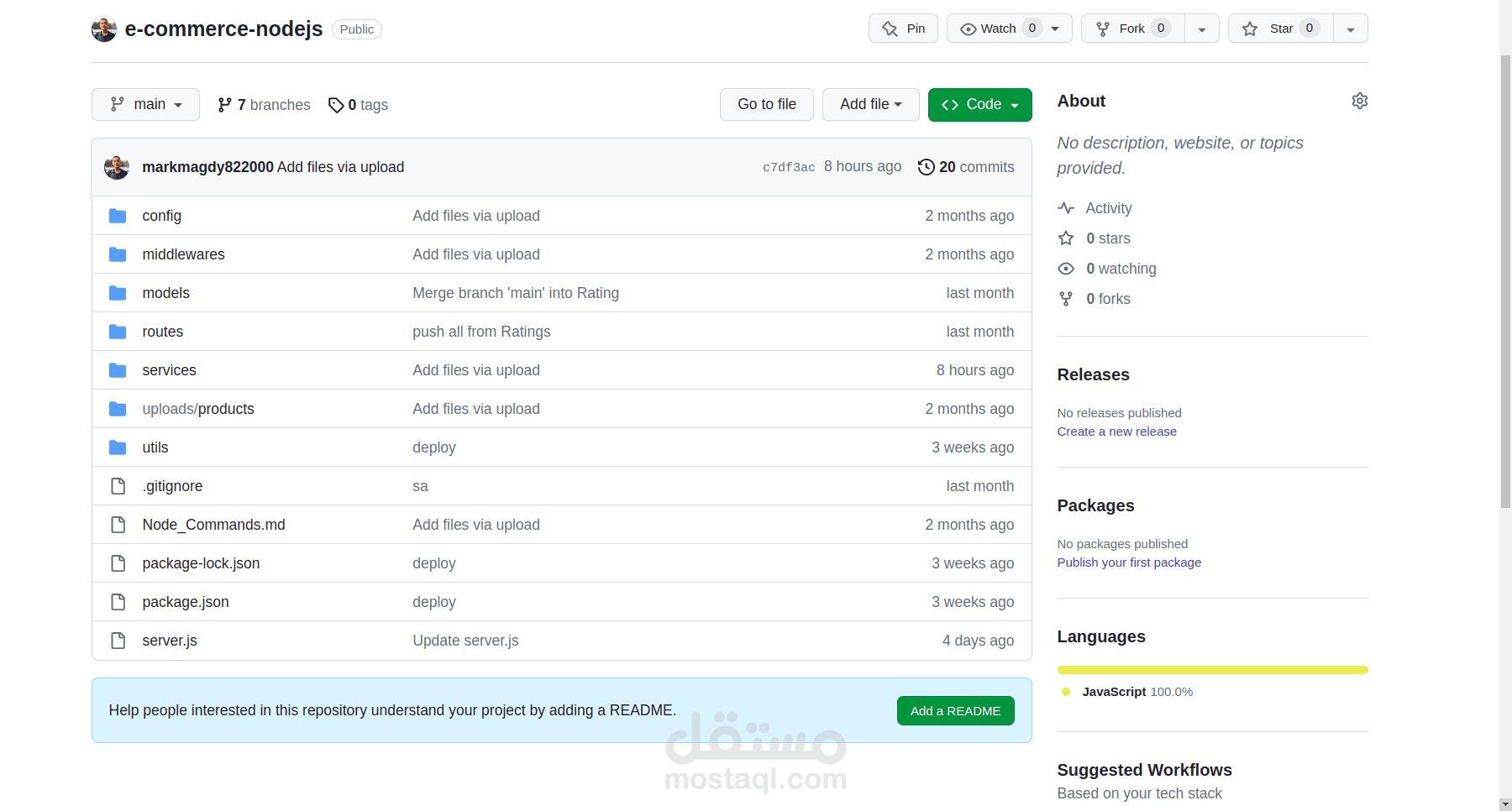Click the stars icon in About
Screen dimensions: 1512x811
(1066, 238)
